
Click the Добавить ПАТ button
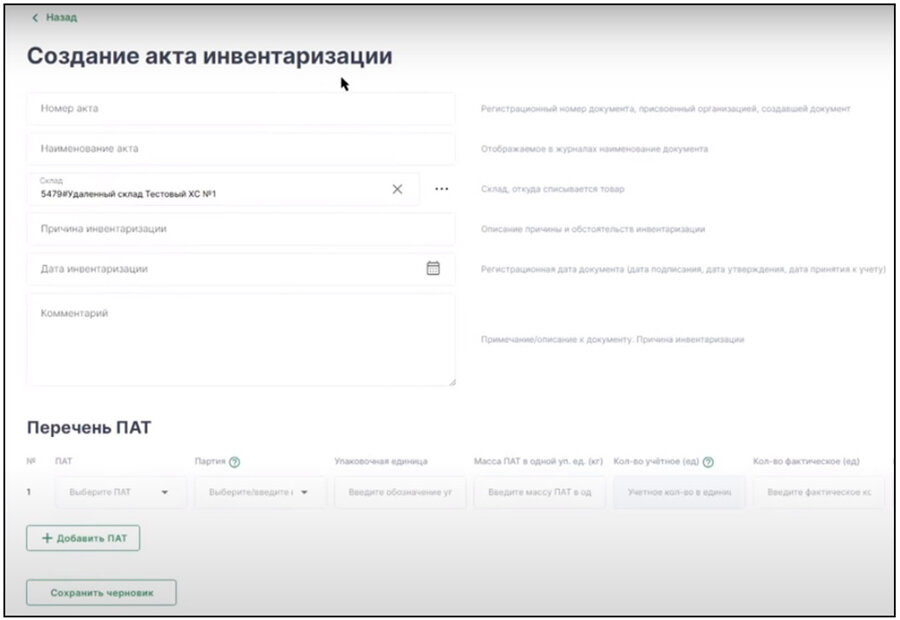point(86,537)
